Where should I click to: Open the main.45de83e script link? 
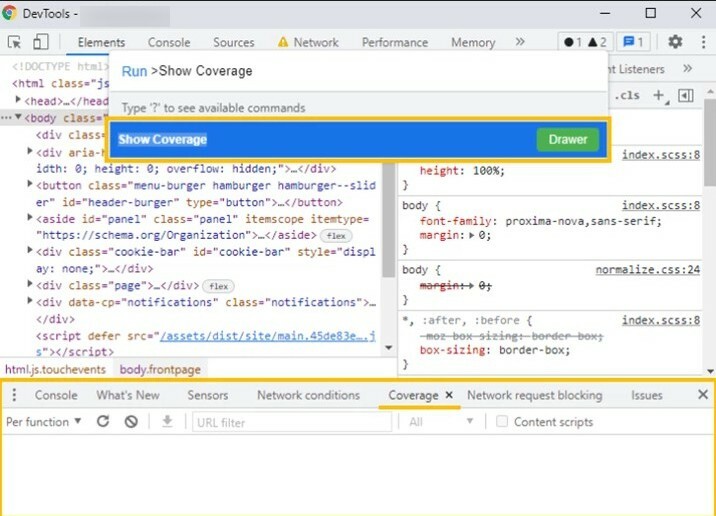(x=267, y=336)
